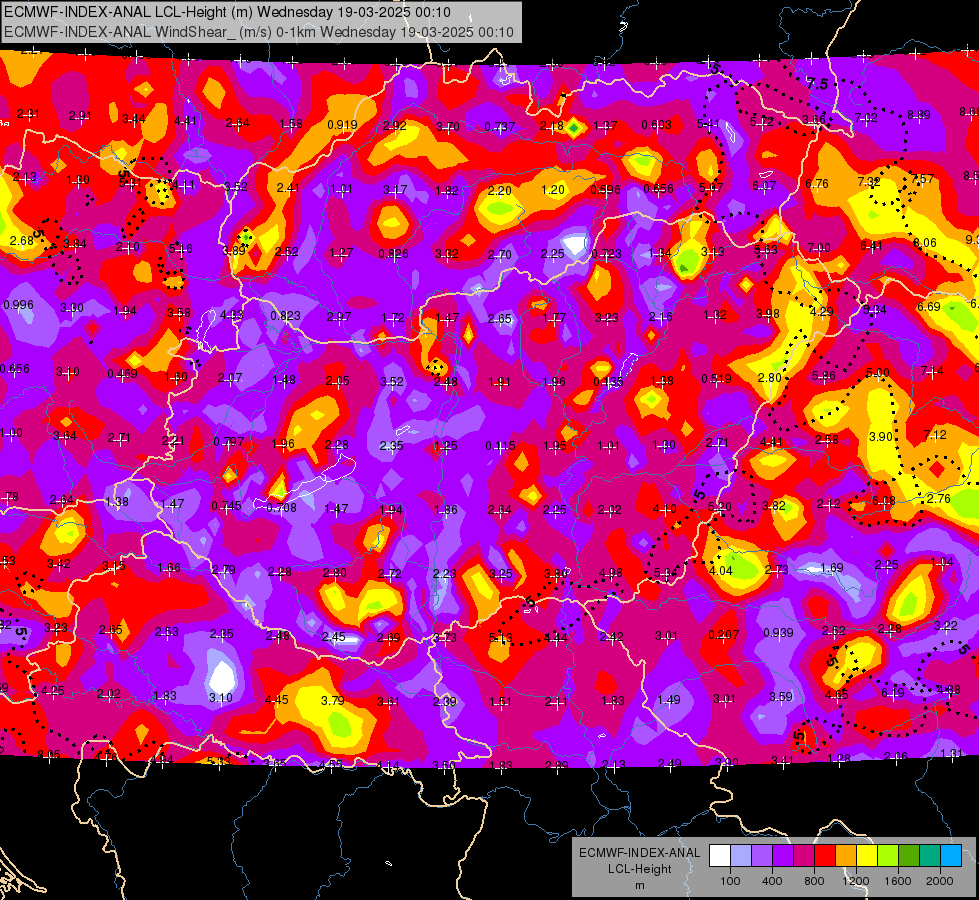Click the wind shear value 7.02
979x900 pixels.
(866, 117)
